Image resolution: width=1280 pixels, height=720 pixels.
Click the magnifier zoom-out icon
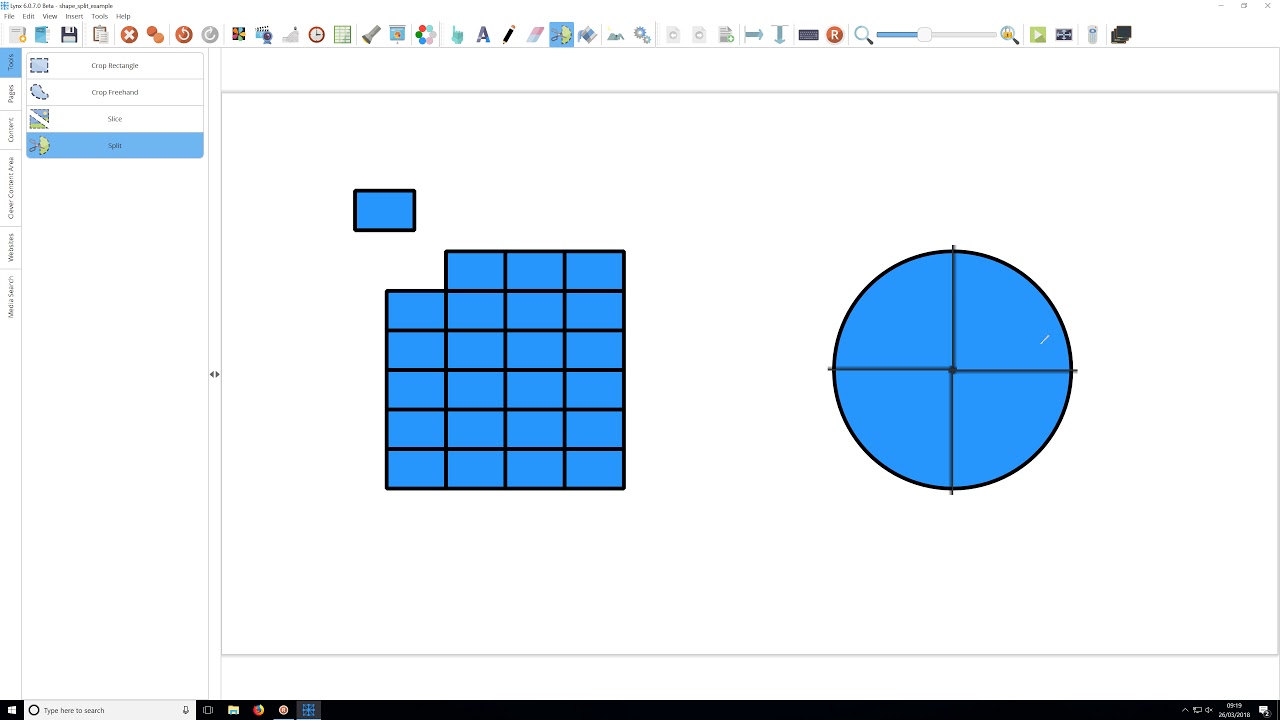864,35
